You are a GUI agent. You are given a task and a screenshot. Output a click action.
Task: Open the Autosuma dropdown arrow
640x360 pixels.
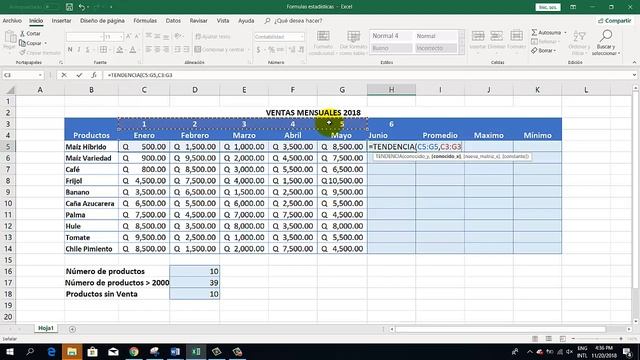tap(565, 32)
